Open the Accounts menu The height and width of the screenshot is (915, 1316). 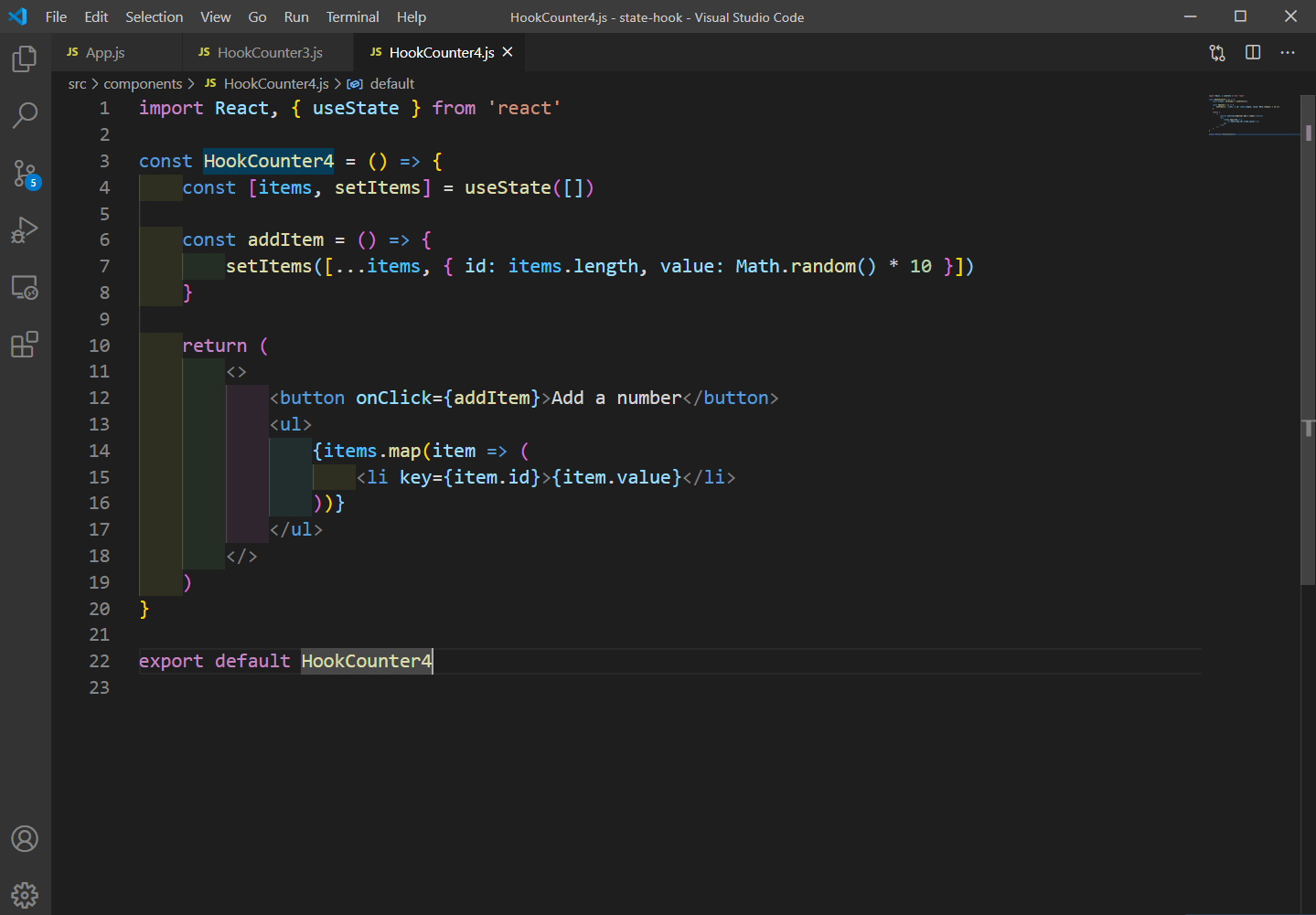point(25,838)
